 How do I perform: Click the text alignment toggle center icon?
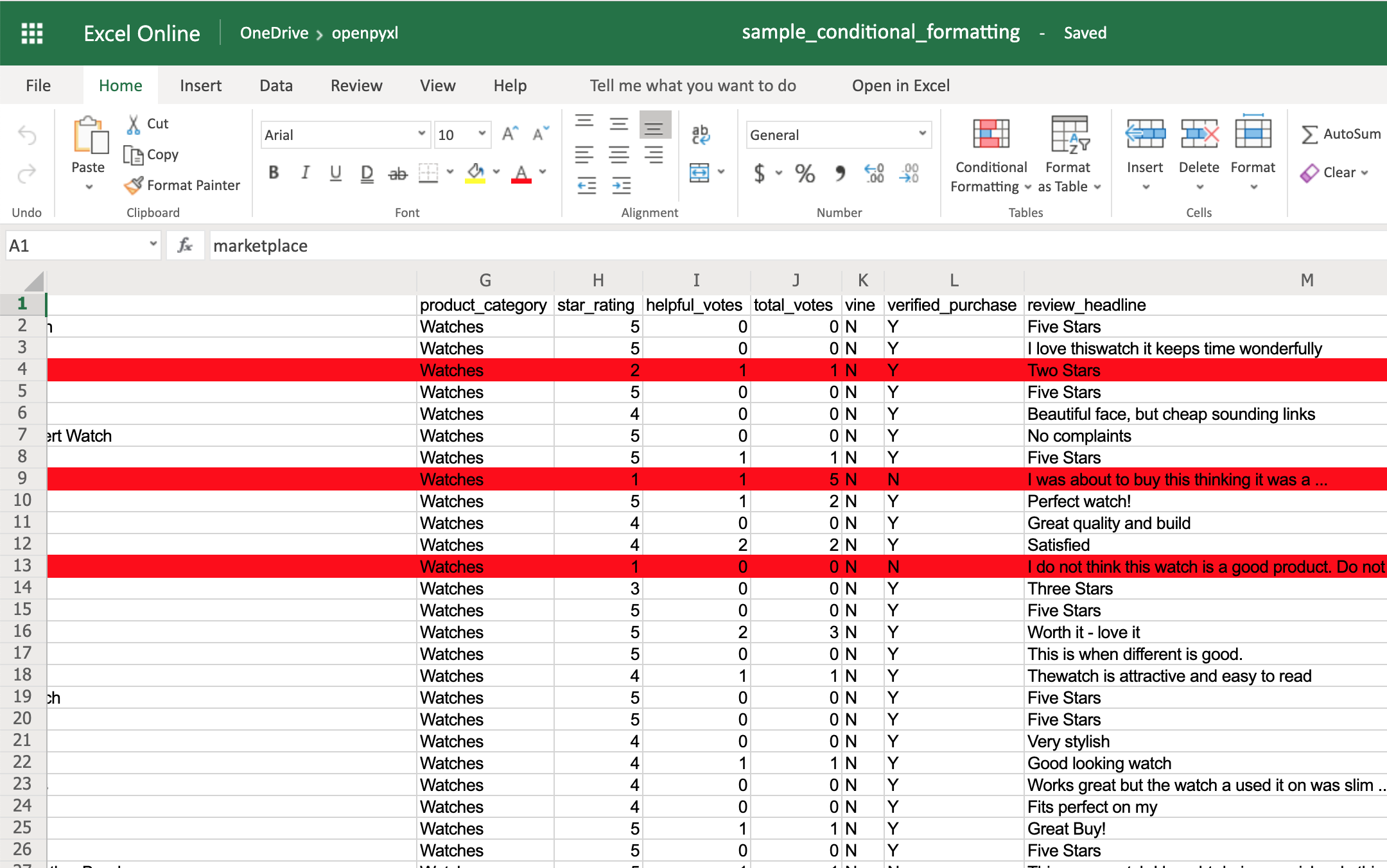tap(619, 155)
